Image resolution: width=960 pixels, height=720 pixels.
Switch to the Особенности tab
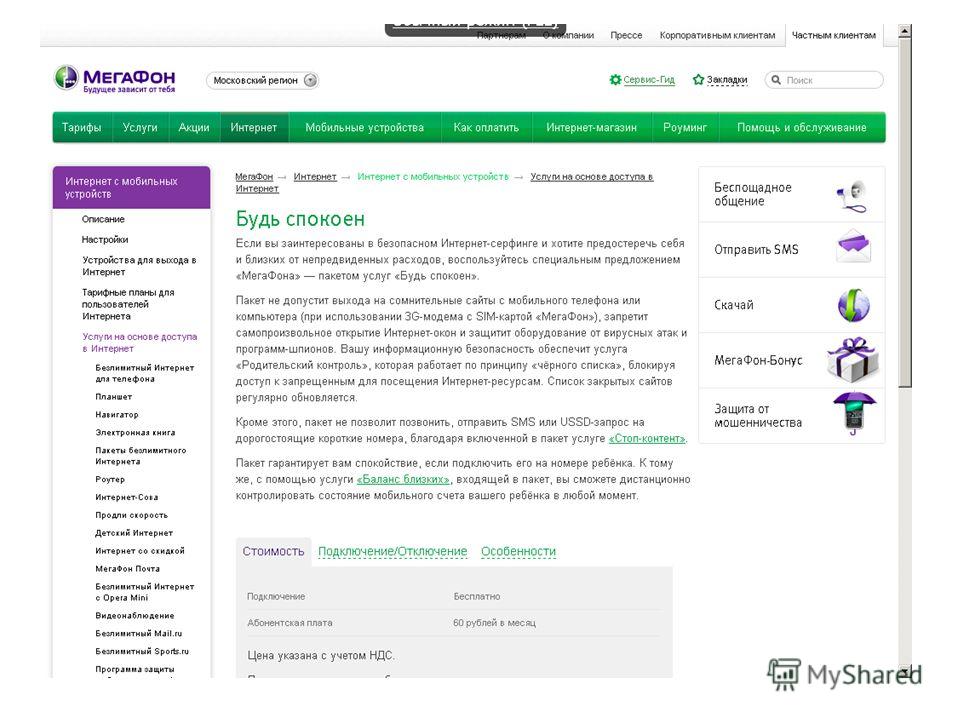coord(519,551)
